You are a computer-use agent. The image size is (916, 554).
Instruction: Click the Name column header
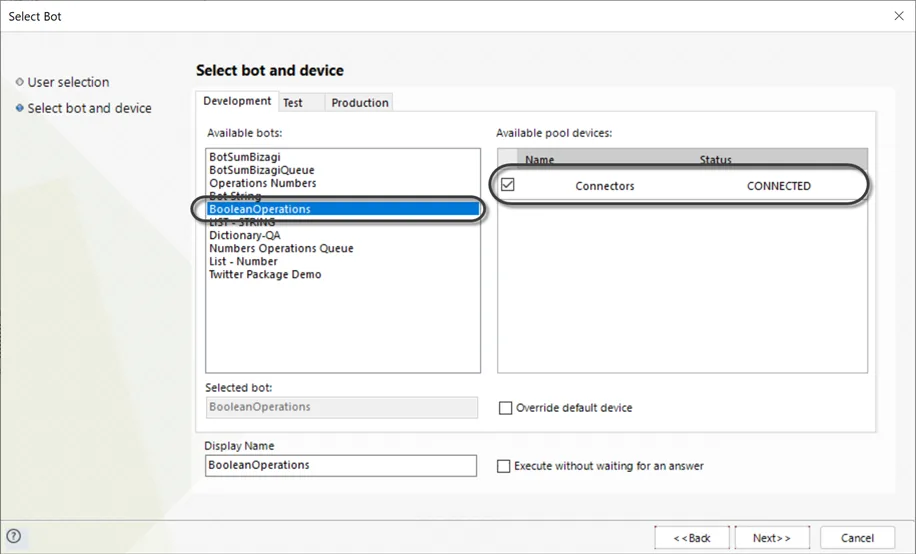click(539, 160)
